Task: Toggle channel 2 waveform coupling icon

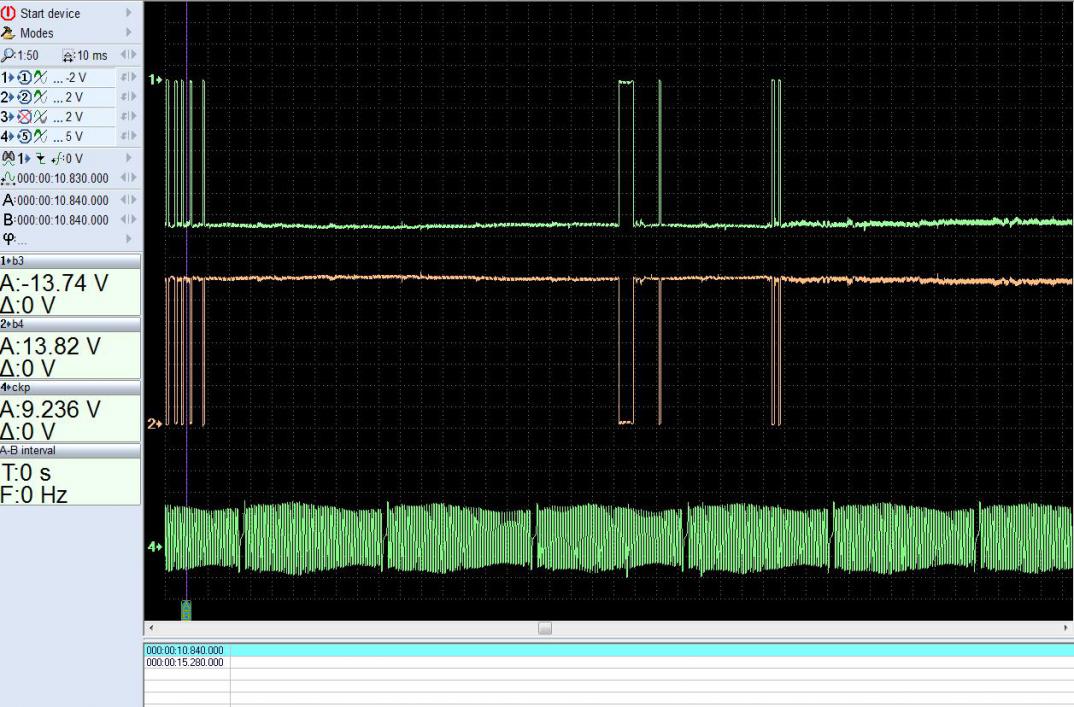Action: (x=40, y=97)
